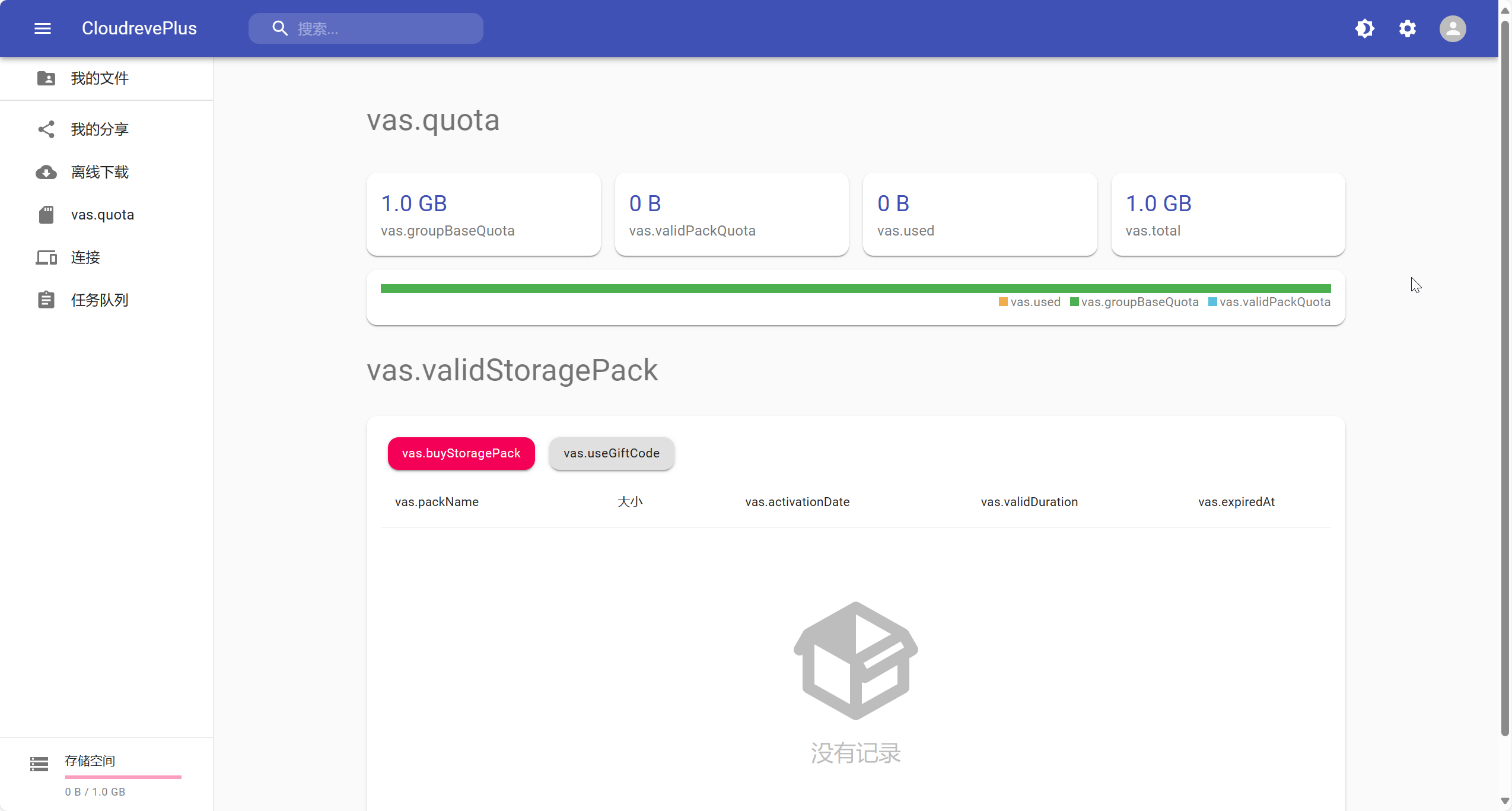
Task: Open the hamburger navigation menu icon
Action: point(43,28)
